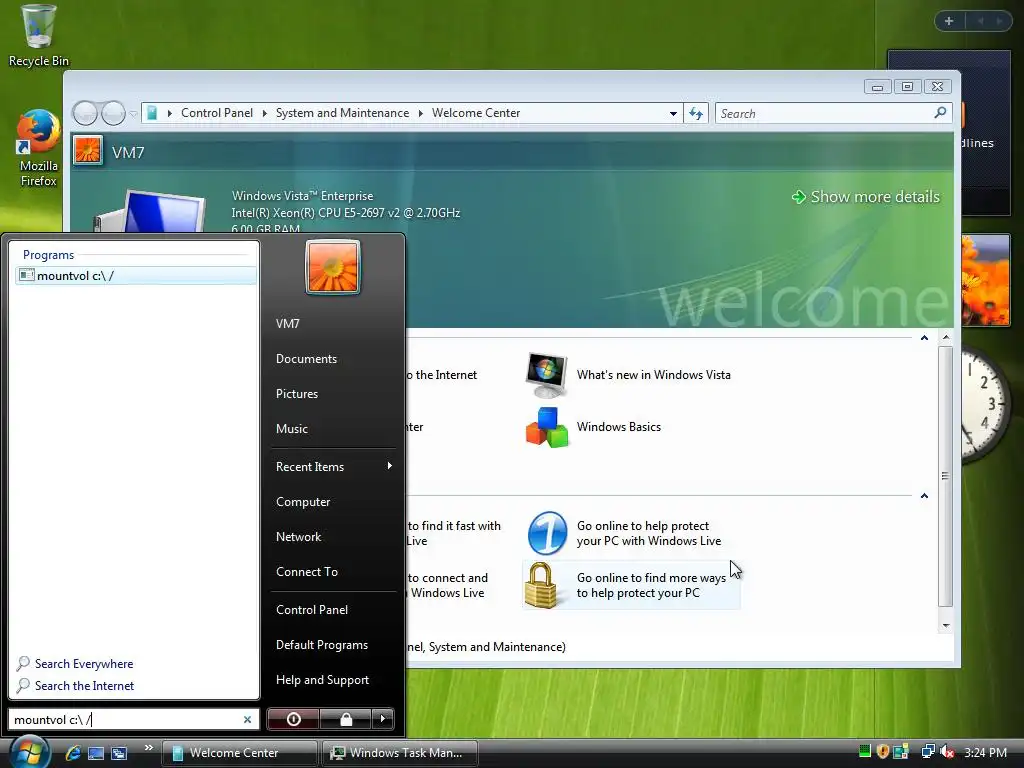Select the mountvol c:\ / program result

point(136,276)
